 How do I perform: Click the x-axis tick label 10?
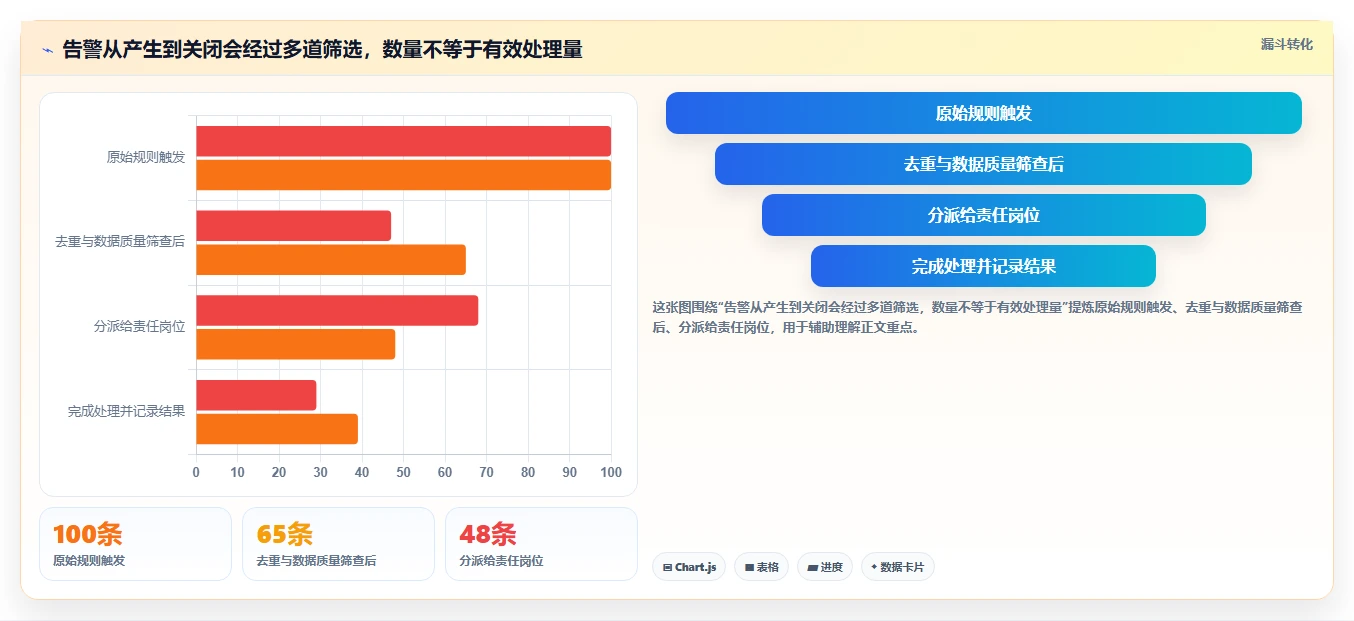237,472
